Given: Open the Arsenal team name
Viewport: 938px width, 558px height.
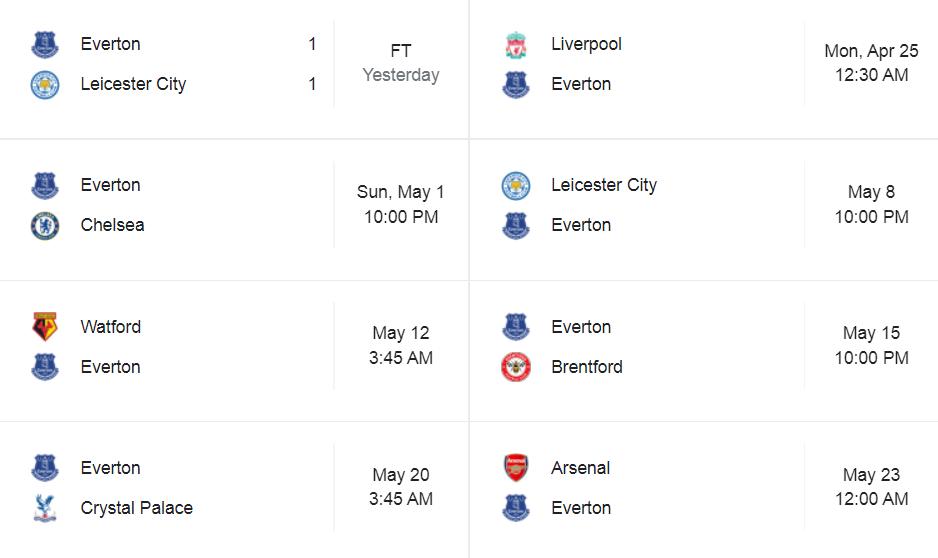Looking at the screenshot, I should (x=580, y=468).
